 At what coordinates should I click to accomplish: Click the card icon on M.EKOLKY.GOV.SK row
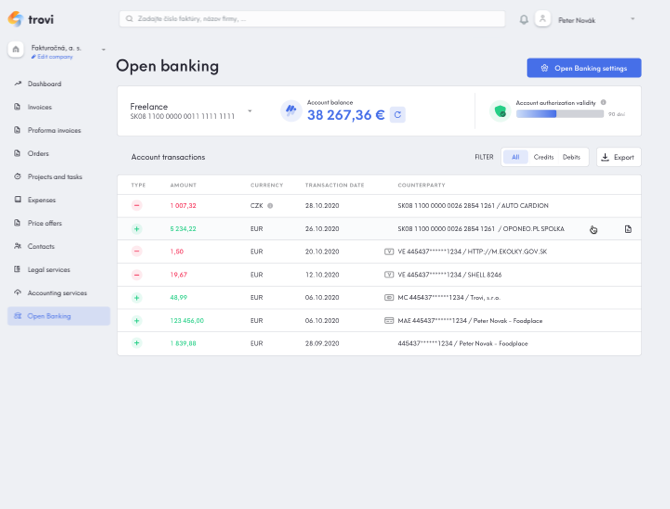coord(389,251)
